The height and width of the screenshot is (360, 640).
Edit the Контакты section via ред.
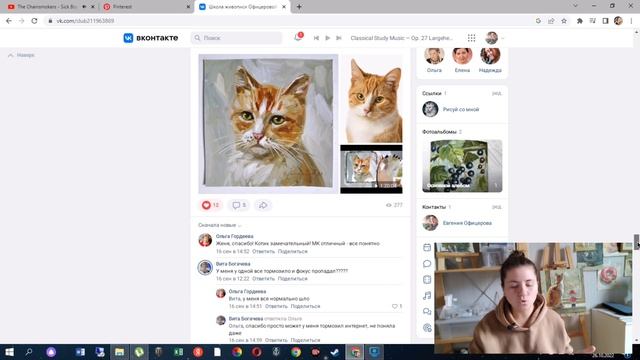coord(496,207)
